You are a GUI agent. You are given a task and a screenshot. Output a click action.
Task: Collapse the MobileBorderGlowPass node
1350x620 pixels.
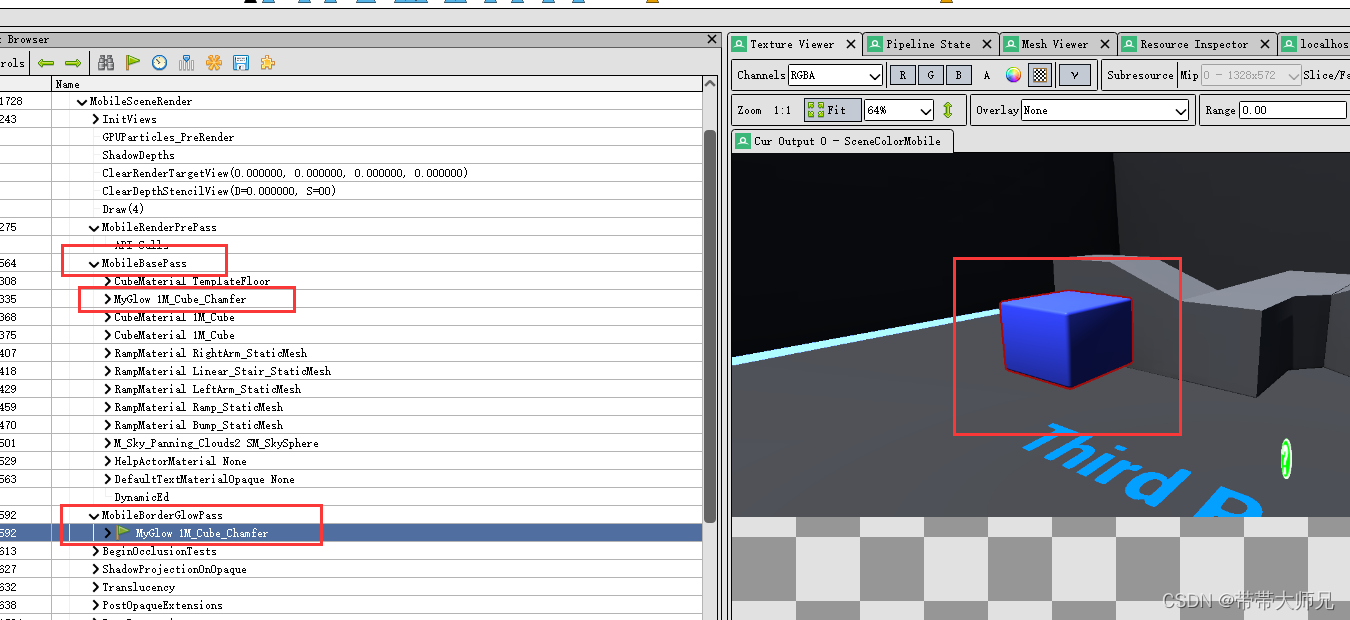click(95, 515)
